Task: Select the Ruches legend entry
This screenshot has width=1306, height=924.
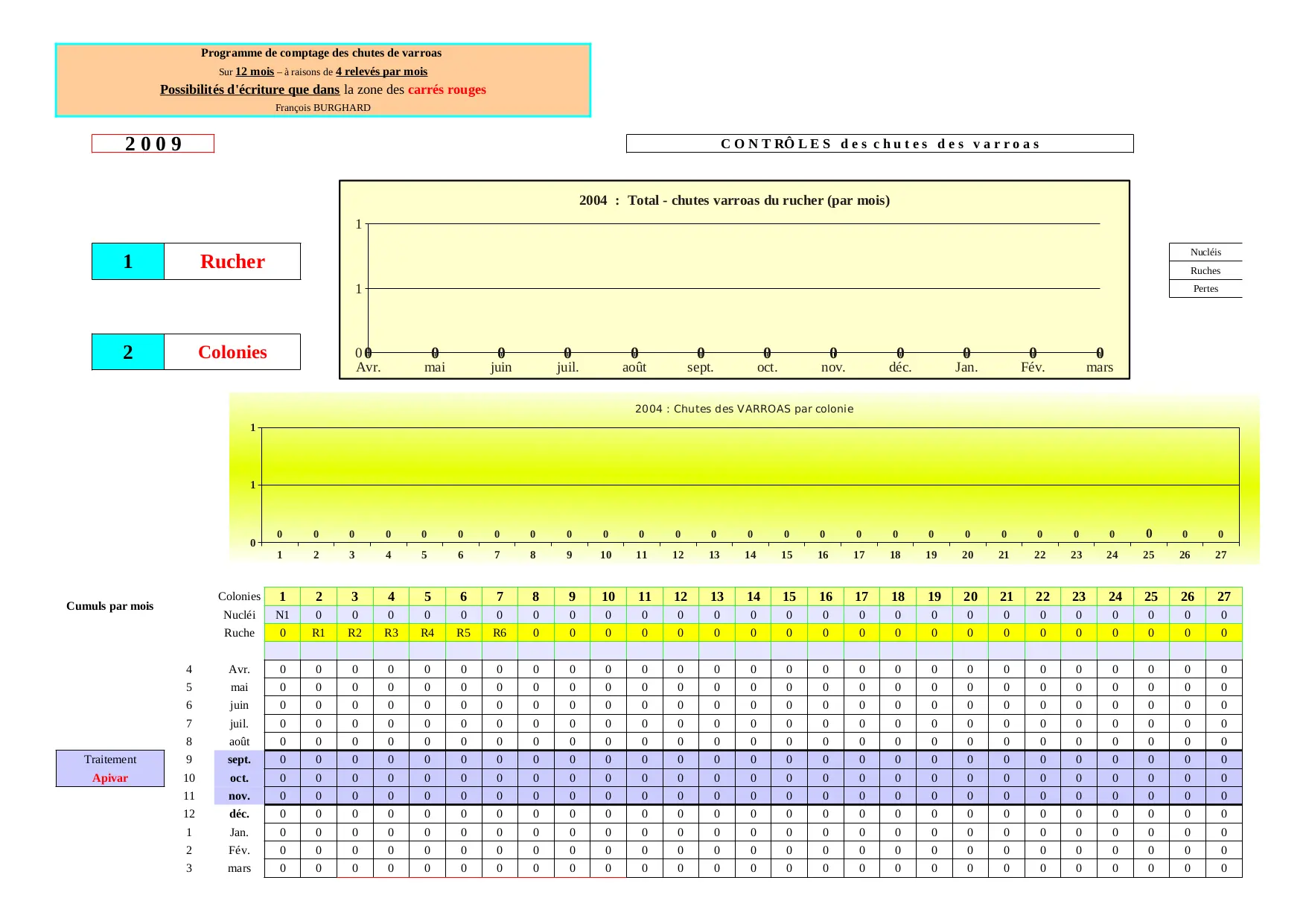Action: (1205, 271)
